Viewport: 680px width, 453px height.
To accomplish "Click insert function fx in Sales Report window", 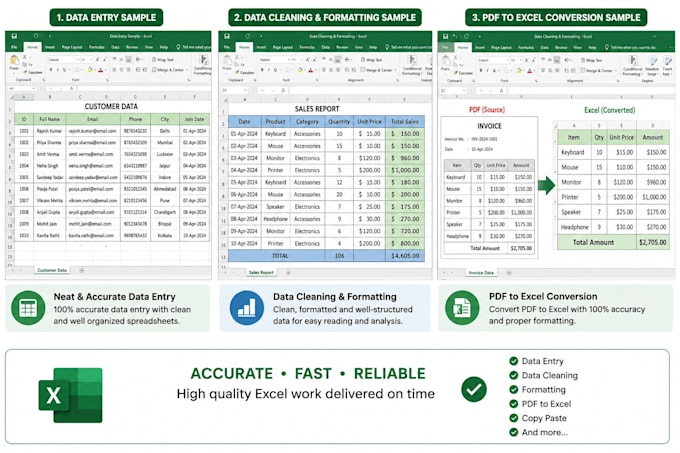I will point(283,90).
